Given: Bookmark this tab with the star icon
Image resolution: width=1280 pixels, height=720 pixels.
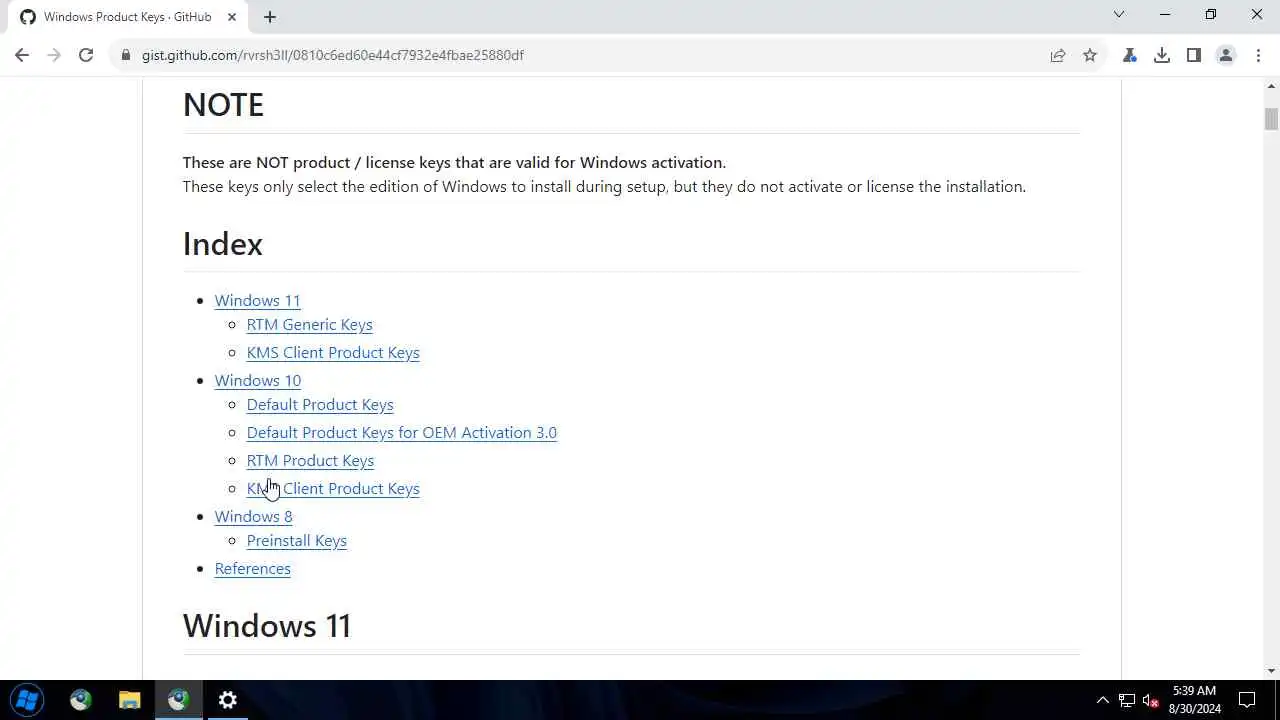Looking at the screenshot, I should (x=1090, y=55).
